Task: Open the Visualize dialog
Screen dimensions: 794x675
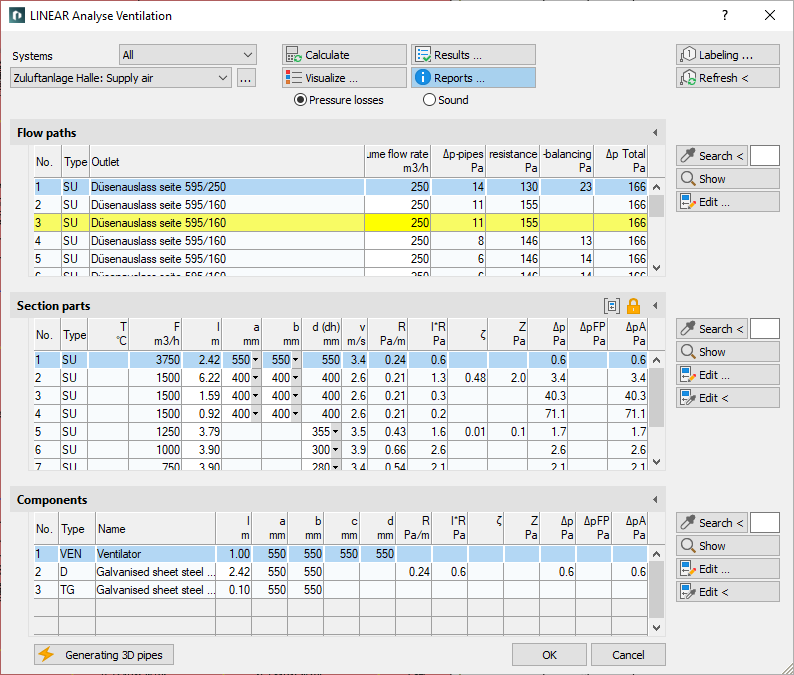Action: (x=344, y=78)
